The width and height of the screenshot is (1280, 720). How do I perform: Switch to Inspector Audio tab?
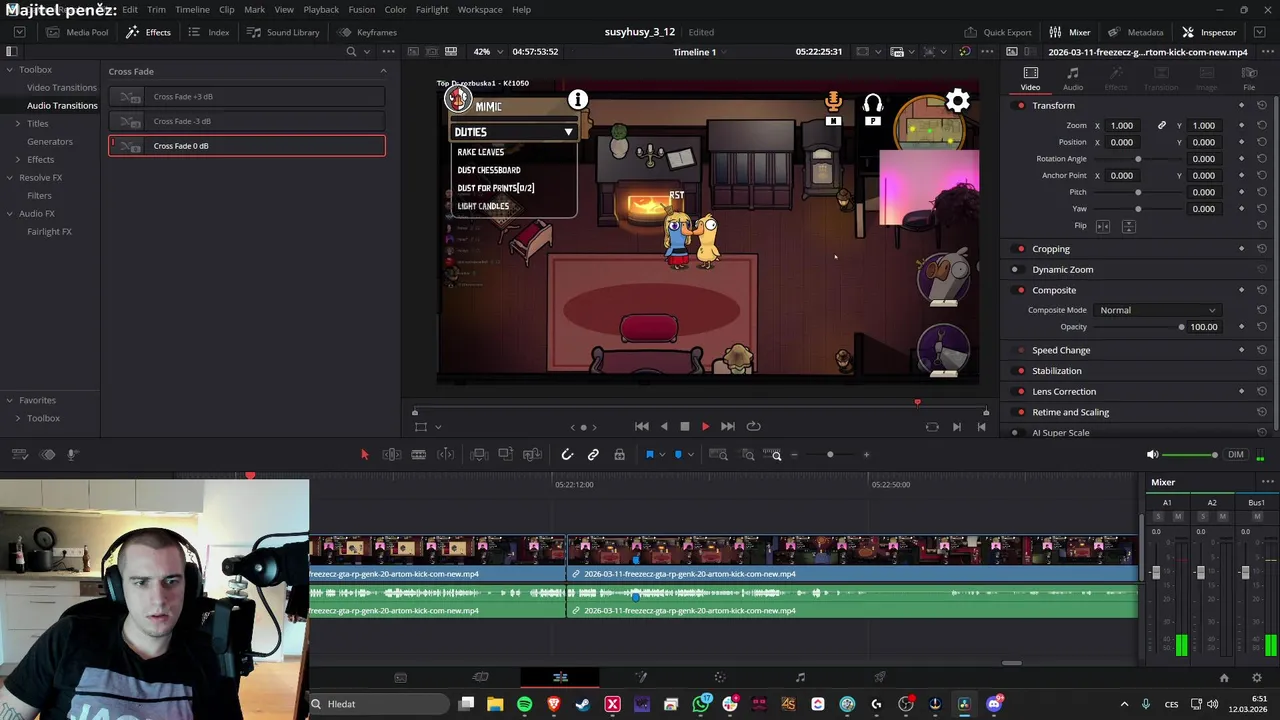click(1072, 79)
